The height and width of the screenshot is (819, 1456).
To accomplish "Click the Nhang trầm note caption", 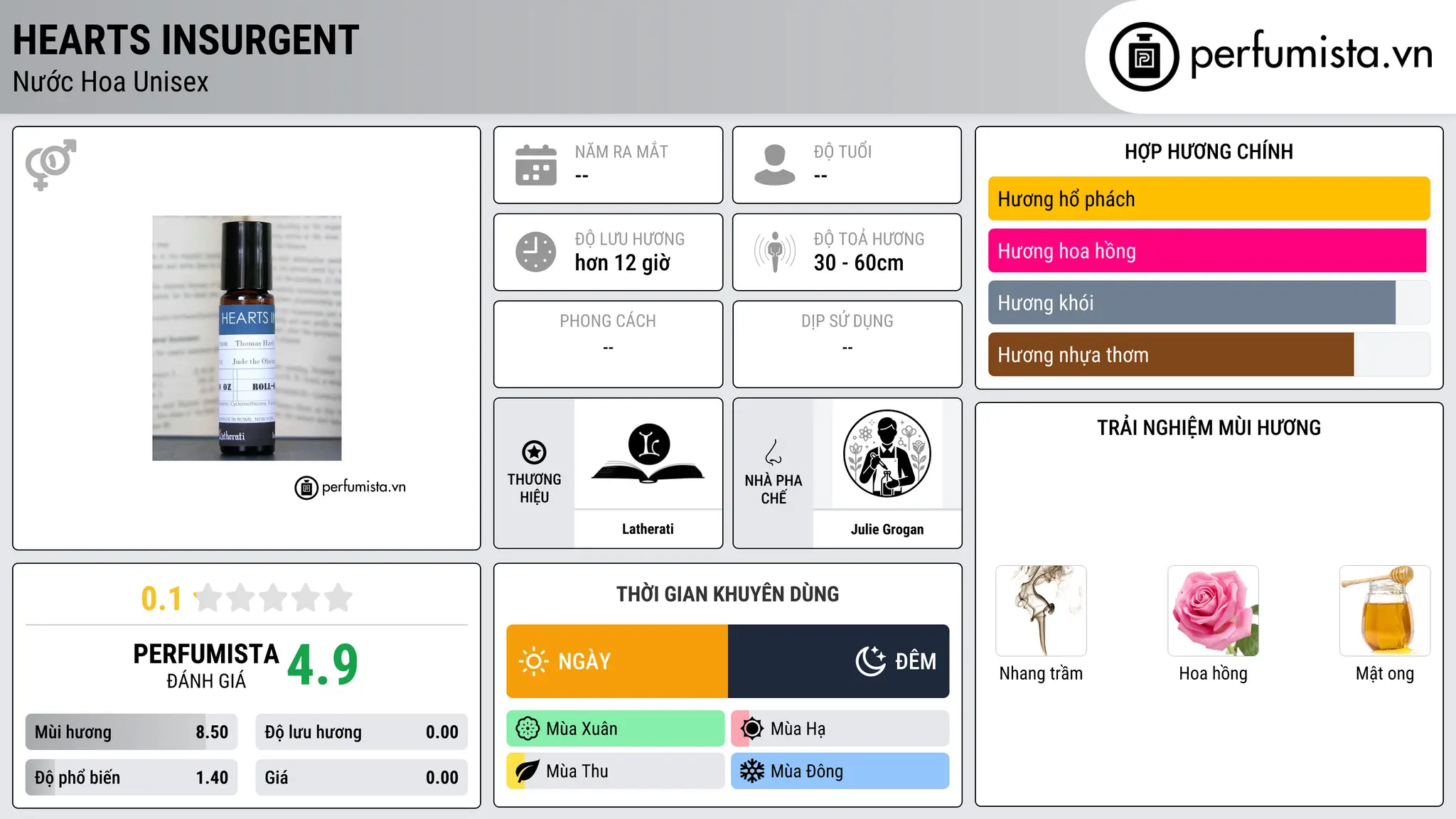I will point(1041,674).
